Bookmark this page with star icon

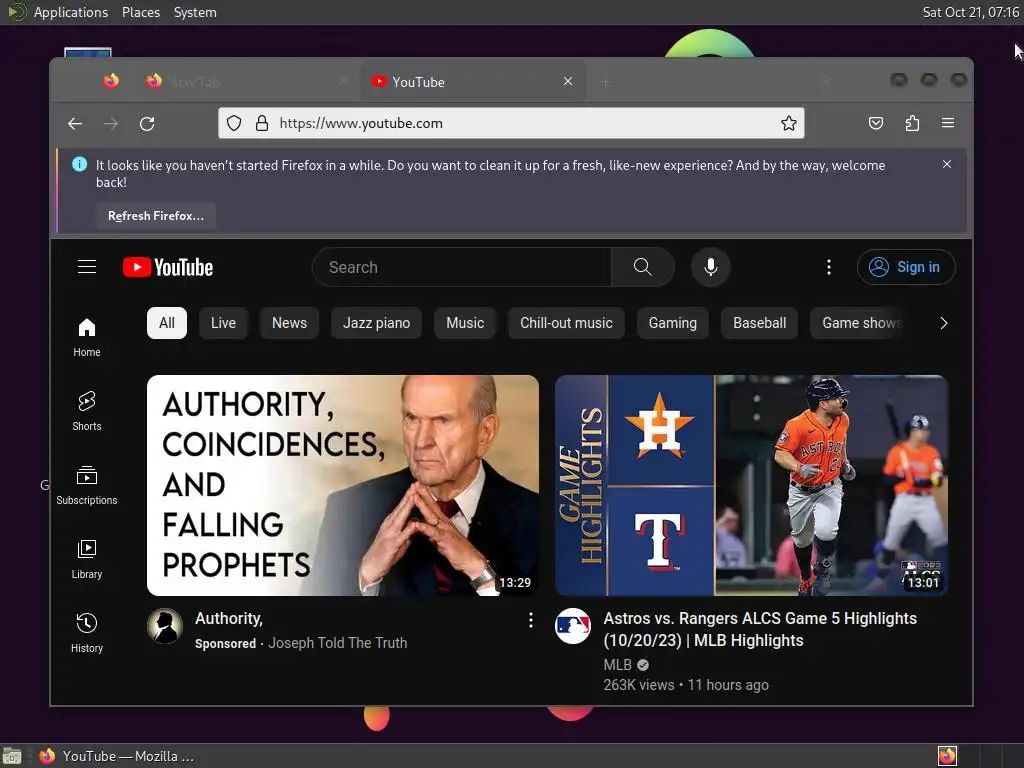(x=788, y=123)
